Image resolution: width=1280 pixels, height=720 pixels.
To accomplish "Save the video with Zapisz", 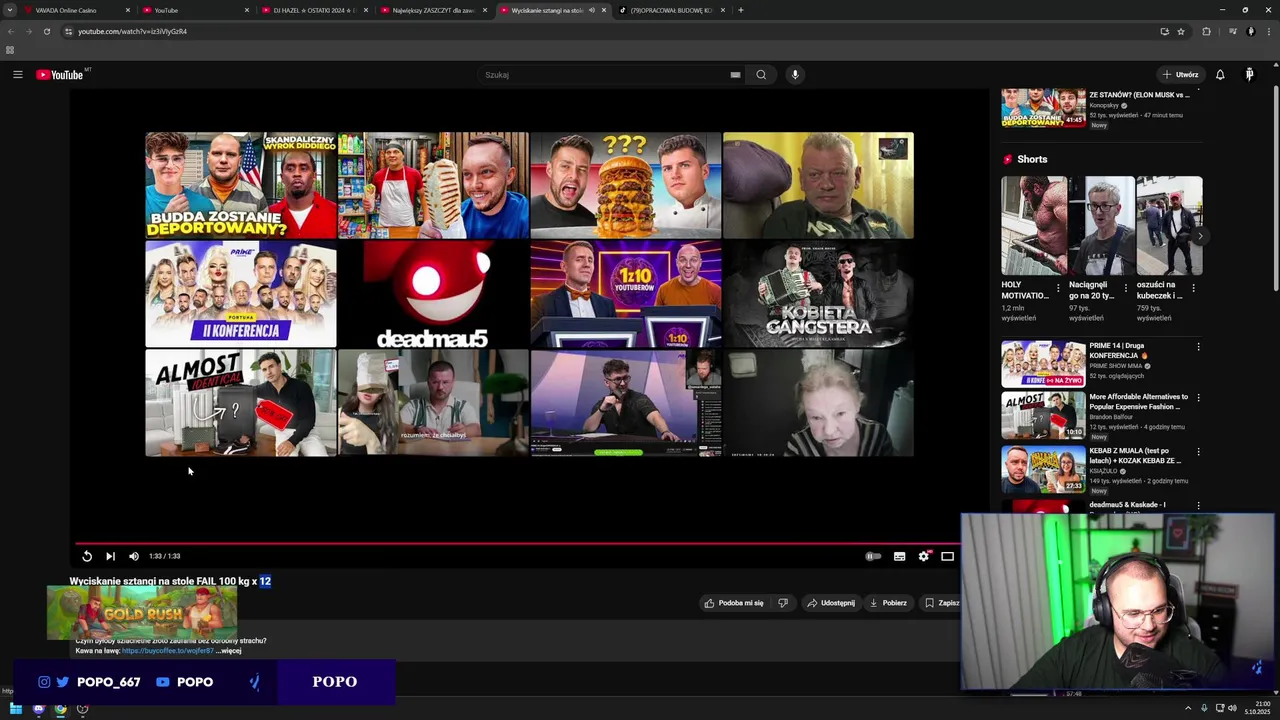I will click(942, 603).
